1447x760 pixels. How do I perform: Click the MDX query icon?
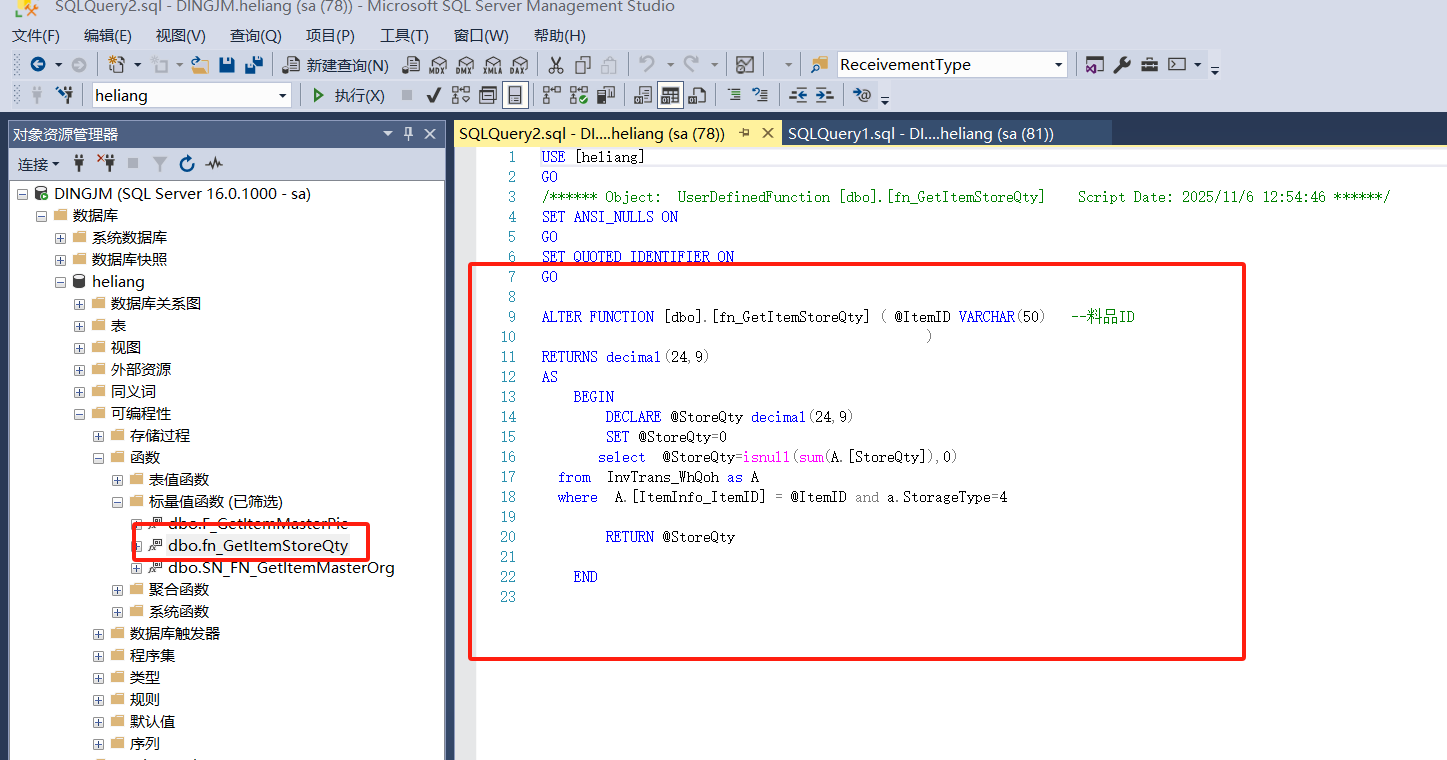(x=437, y=65)
